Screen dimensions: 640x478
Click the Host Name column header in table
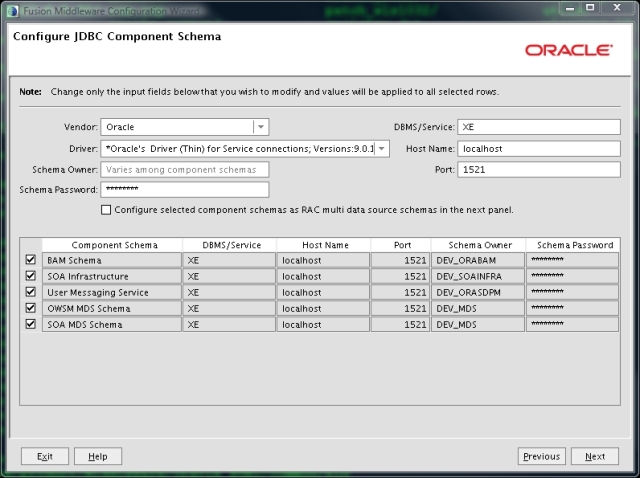pyautogui.click(x=324, y=245)
